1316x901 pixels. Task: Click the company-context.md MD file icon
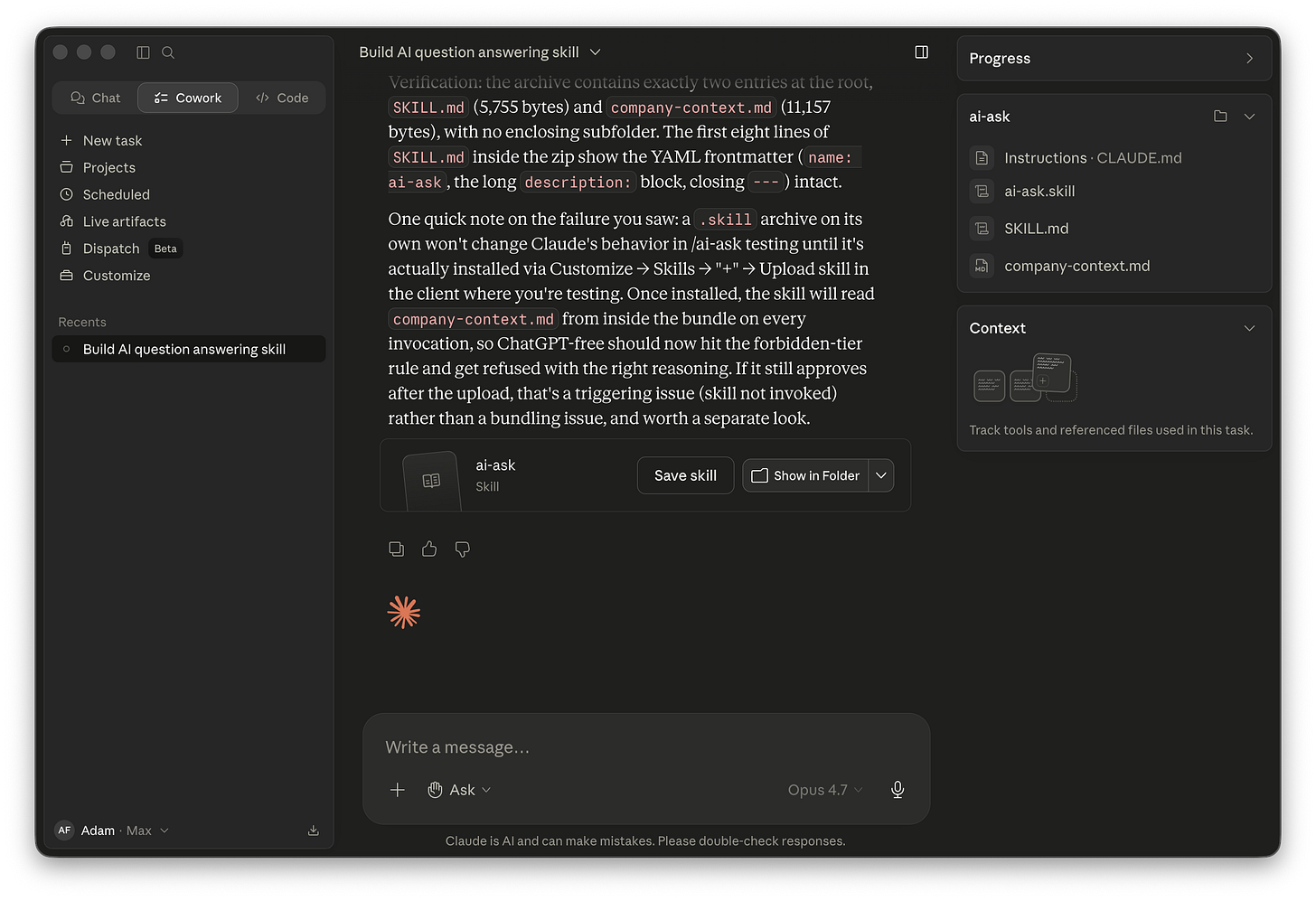click(982, 266)
